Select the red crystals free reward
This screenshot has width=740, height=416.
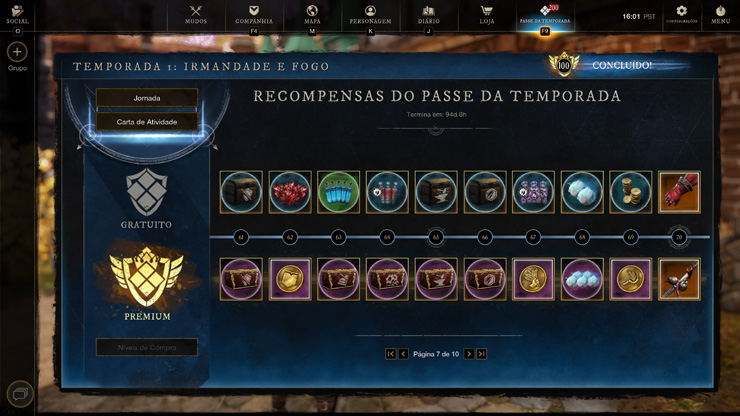coord(290,192)
